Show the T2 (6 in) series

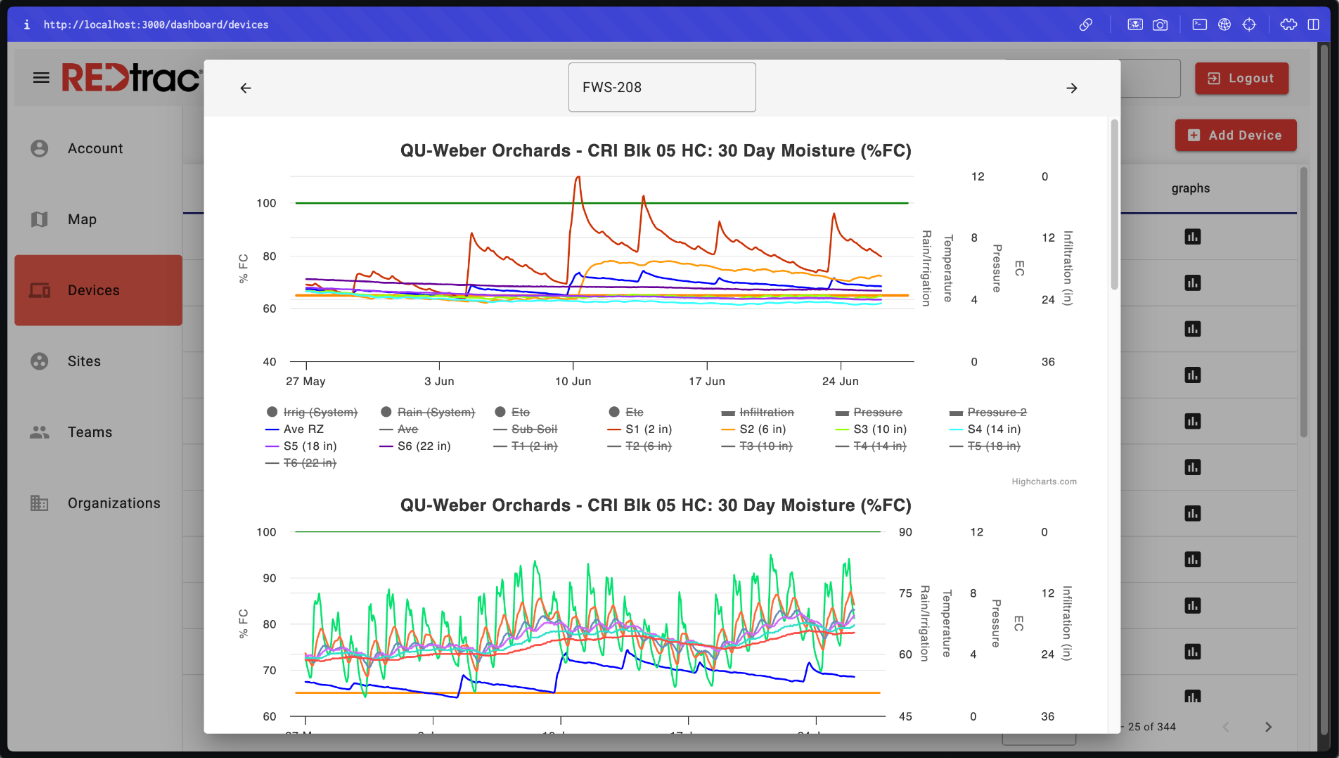point(640,446)
